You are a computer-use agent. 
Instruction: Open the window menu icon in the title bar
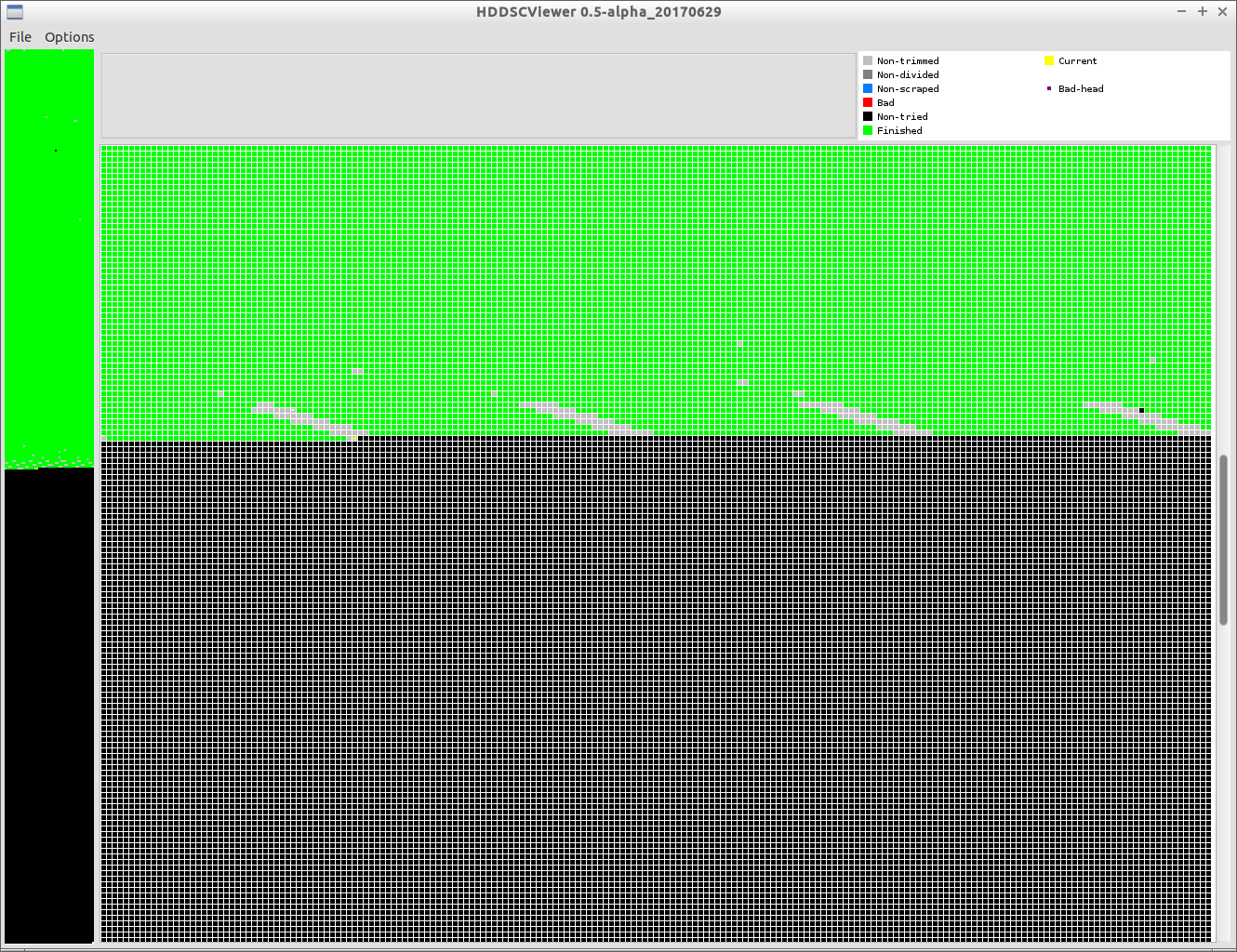point(14,12)
